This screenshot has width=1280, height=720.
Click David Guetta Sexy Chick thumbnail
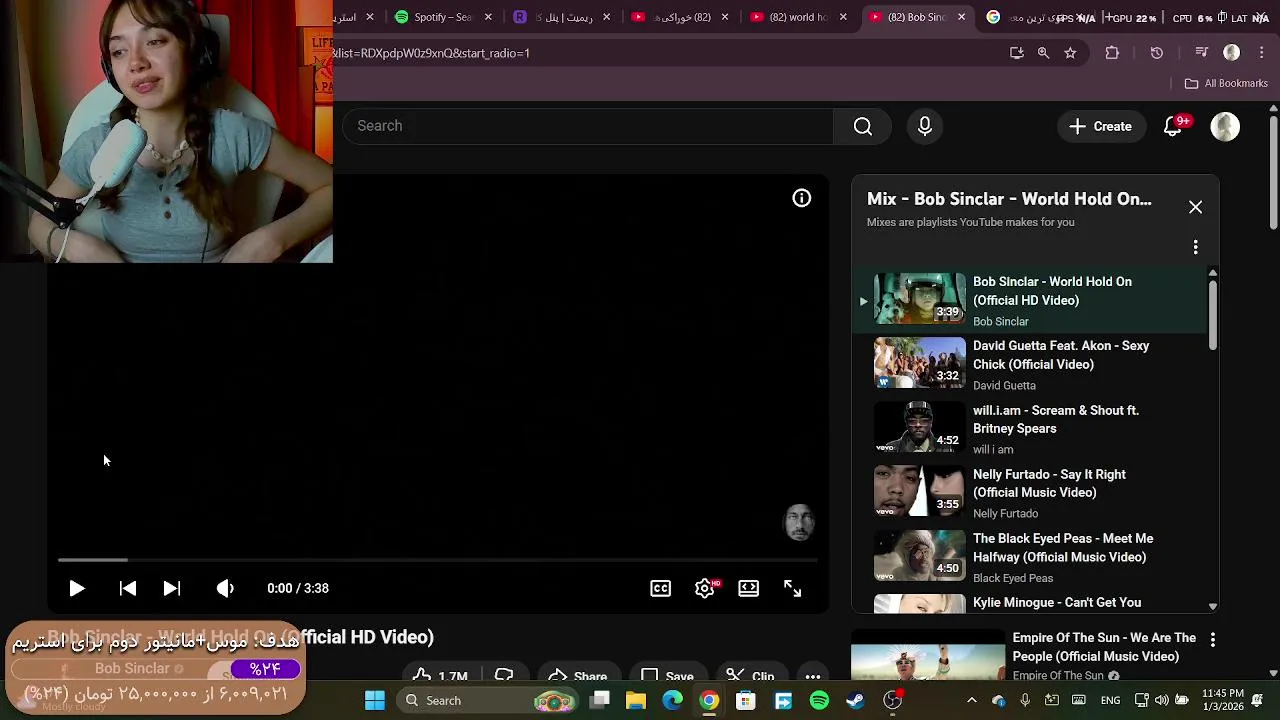click(920, 363)
